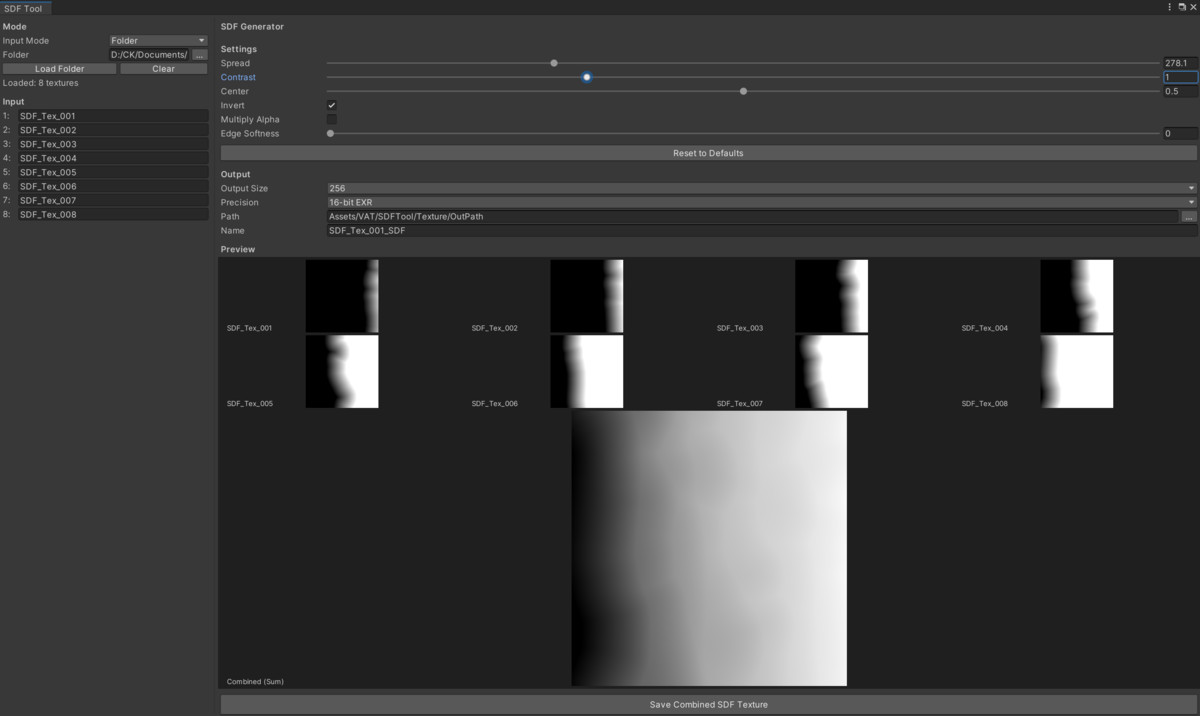This screenshot has width=1200, height=716.
Task: Click the output Path text field
Action: pyautogui.click(x=753, y=216)
